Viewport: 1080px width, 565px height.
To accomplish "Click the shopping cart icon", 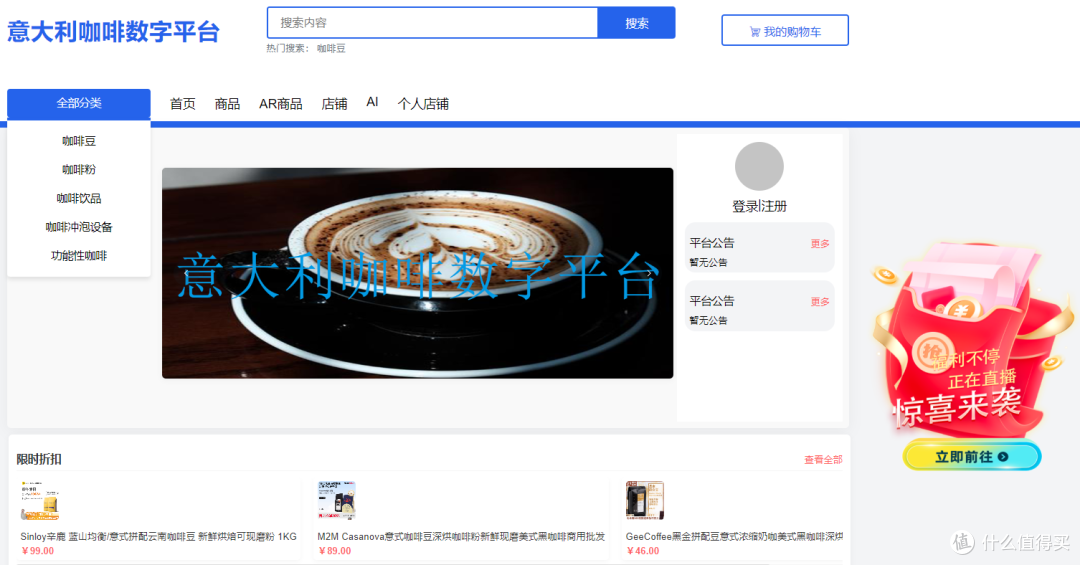I will pos(755,32).
